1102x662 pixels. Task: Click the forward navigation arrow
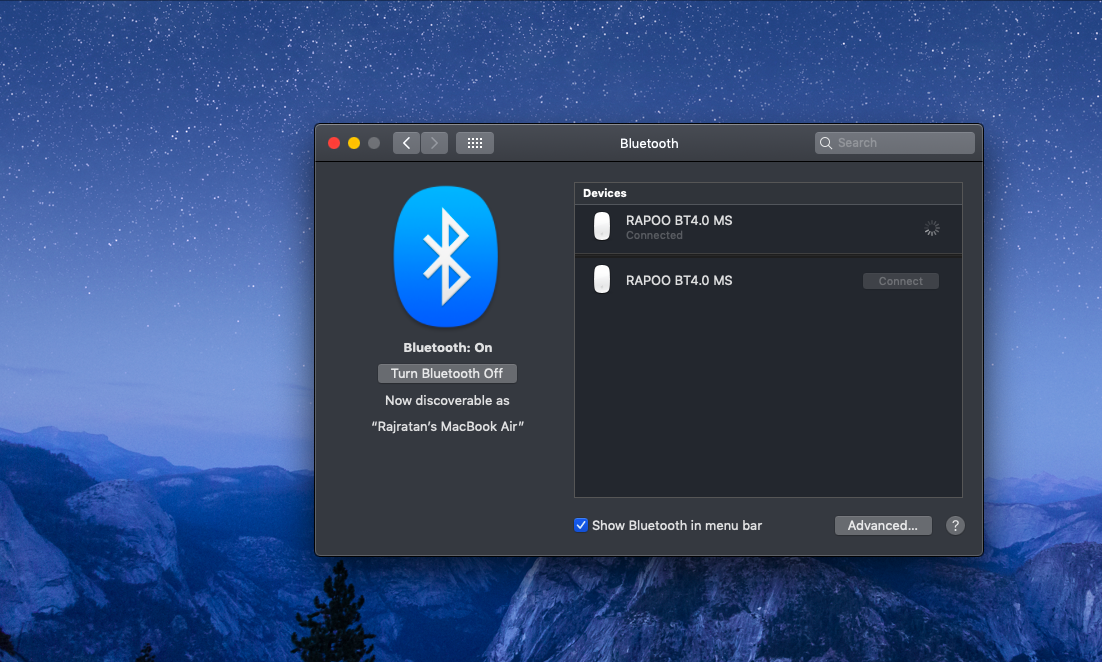tap(434, 143)
